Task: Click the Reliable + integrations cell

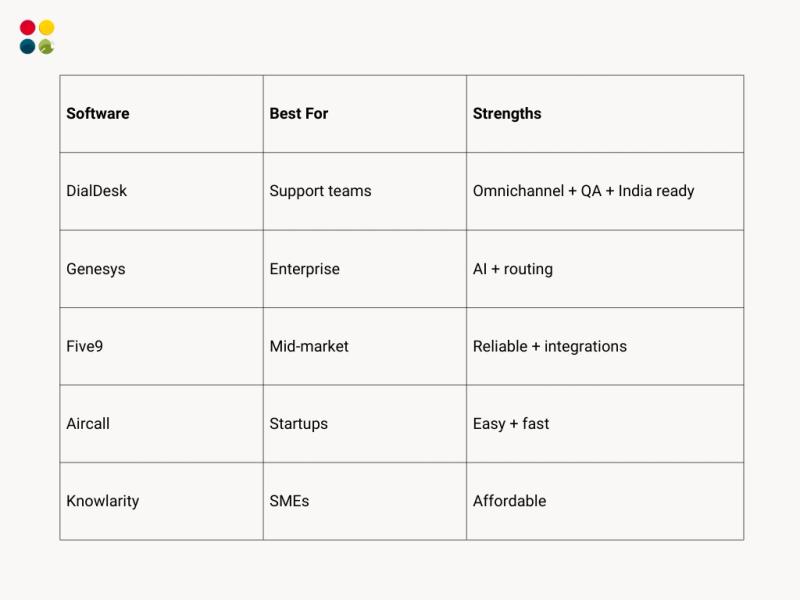Action: tap(605, 346)
